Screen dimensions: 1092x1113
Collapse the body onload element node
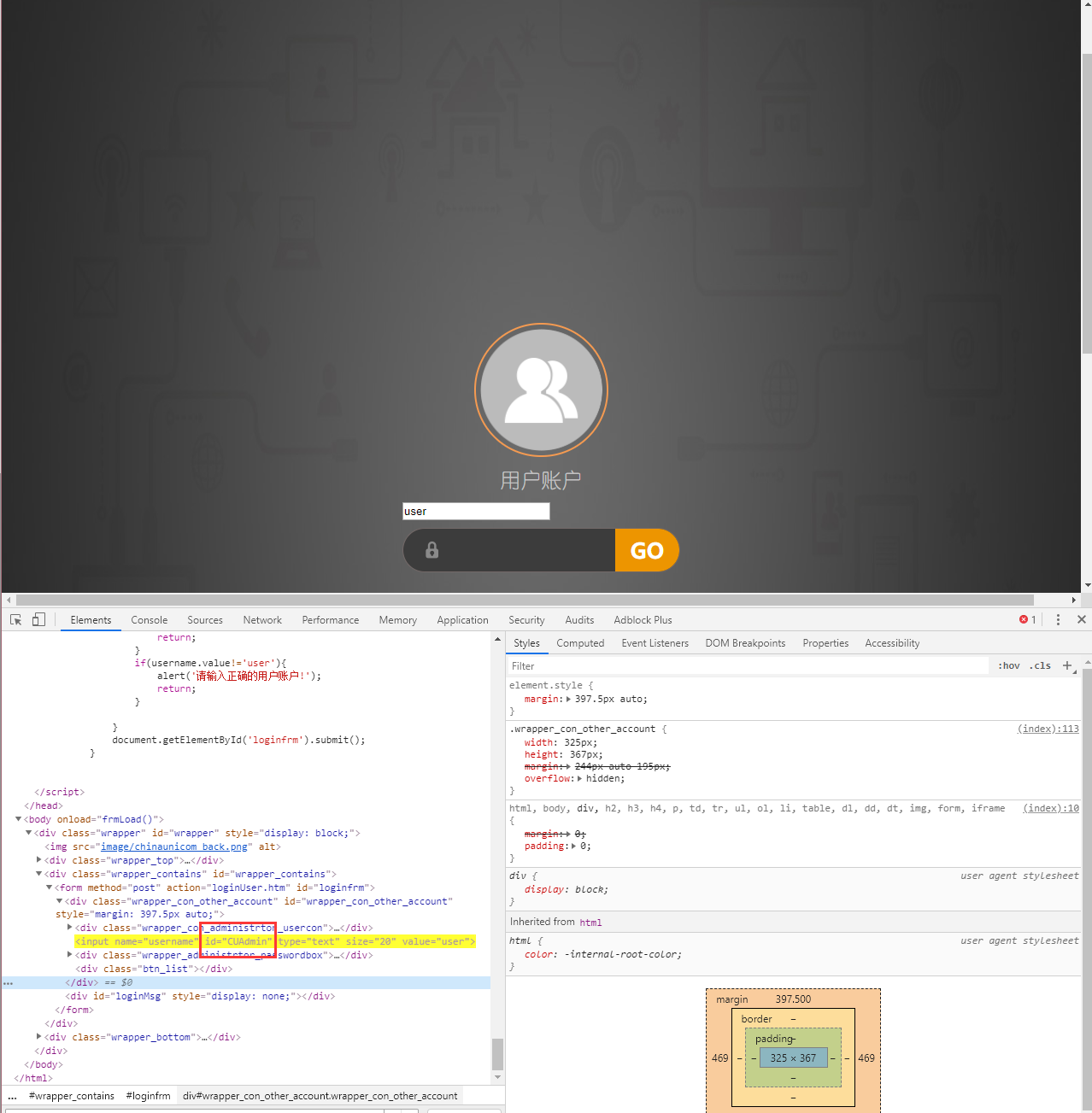(19, 819)
